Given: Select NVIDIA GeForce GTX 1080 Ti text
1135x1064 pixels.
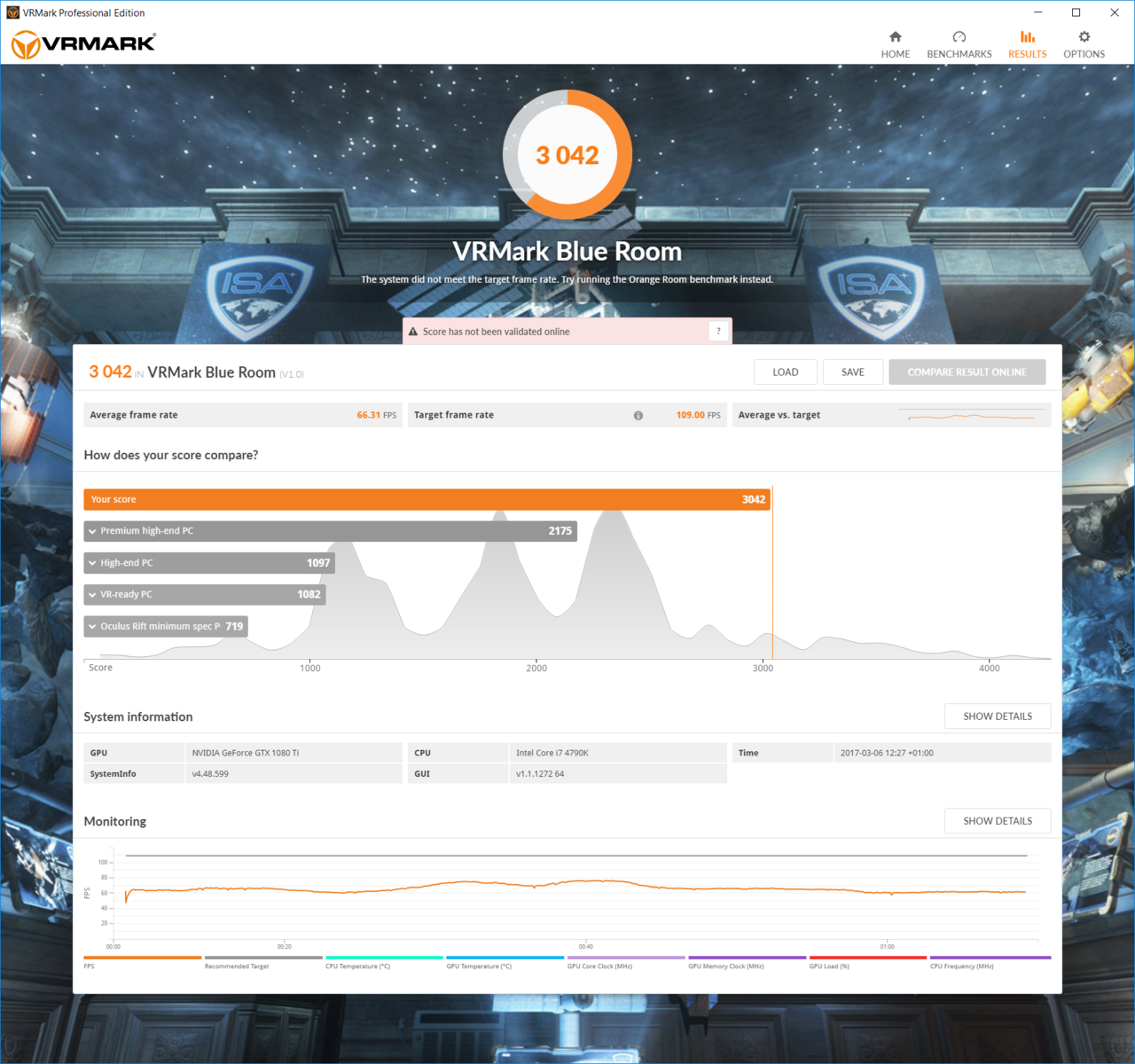Looking at the screenshot, I should pos(246,753).
